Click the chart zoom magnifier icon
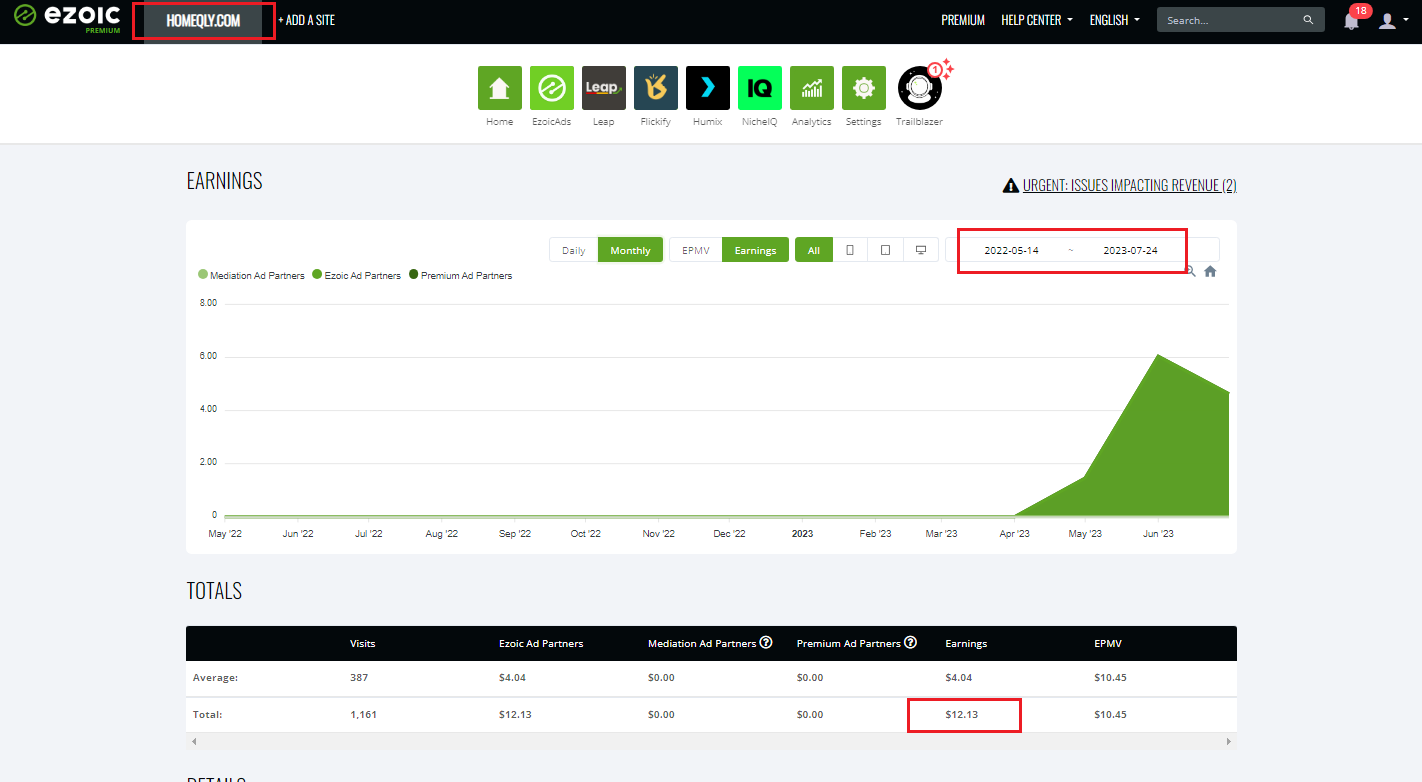Viewport: 1422px width, 782px height. click(x=1190, y=271)
